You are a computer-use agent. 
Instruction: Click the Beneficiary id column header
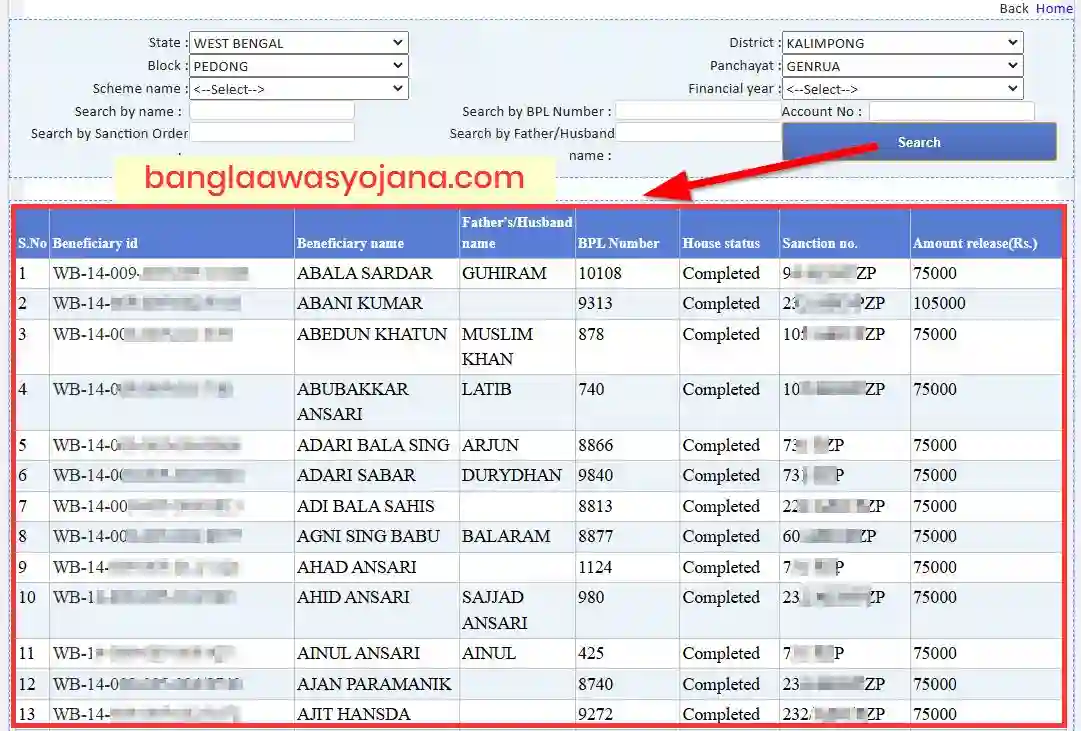click(95, 243)
